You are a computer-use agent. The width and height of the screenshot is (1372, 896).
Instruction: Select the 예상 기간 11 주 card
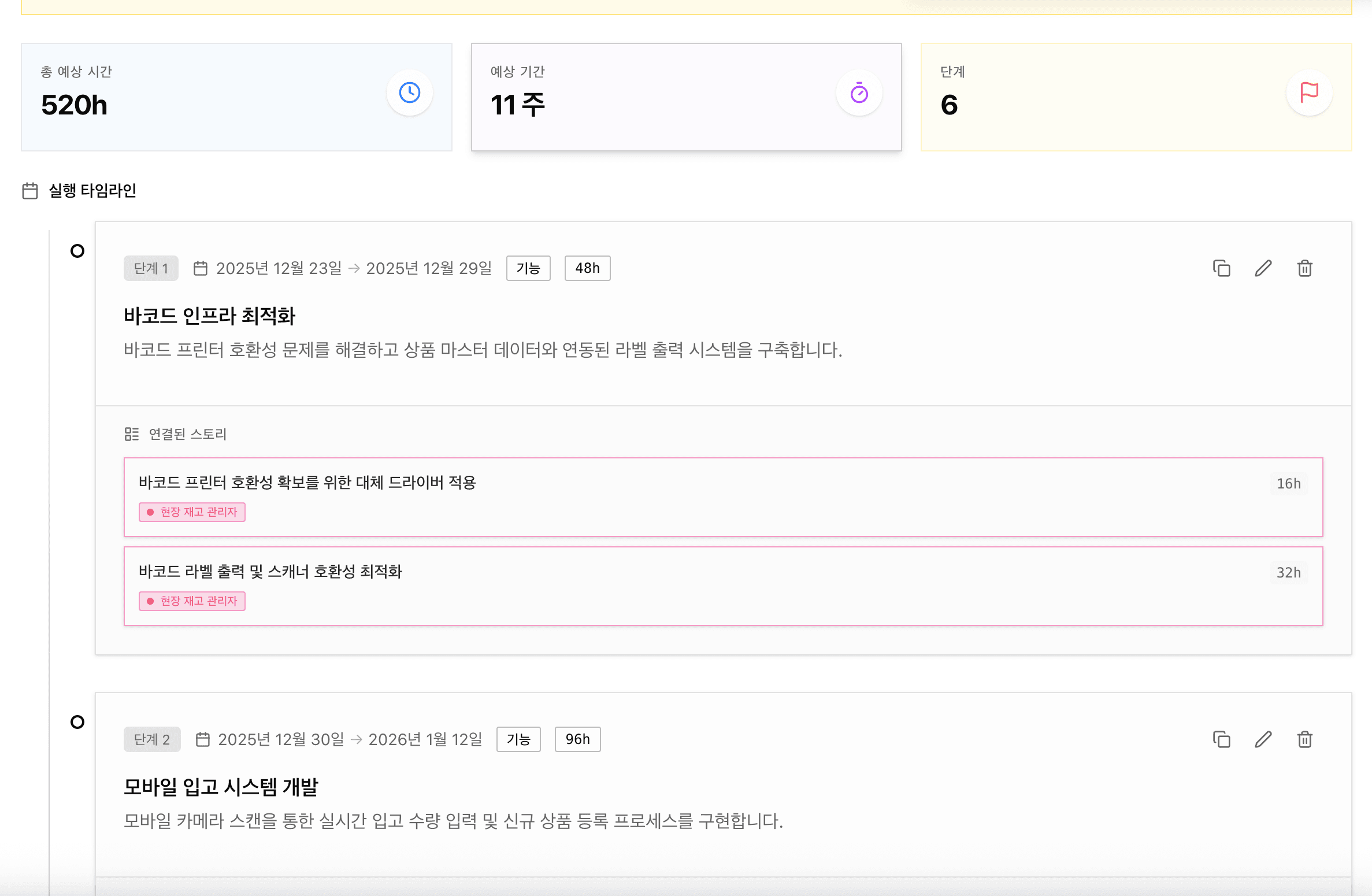coord(686,97)
